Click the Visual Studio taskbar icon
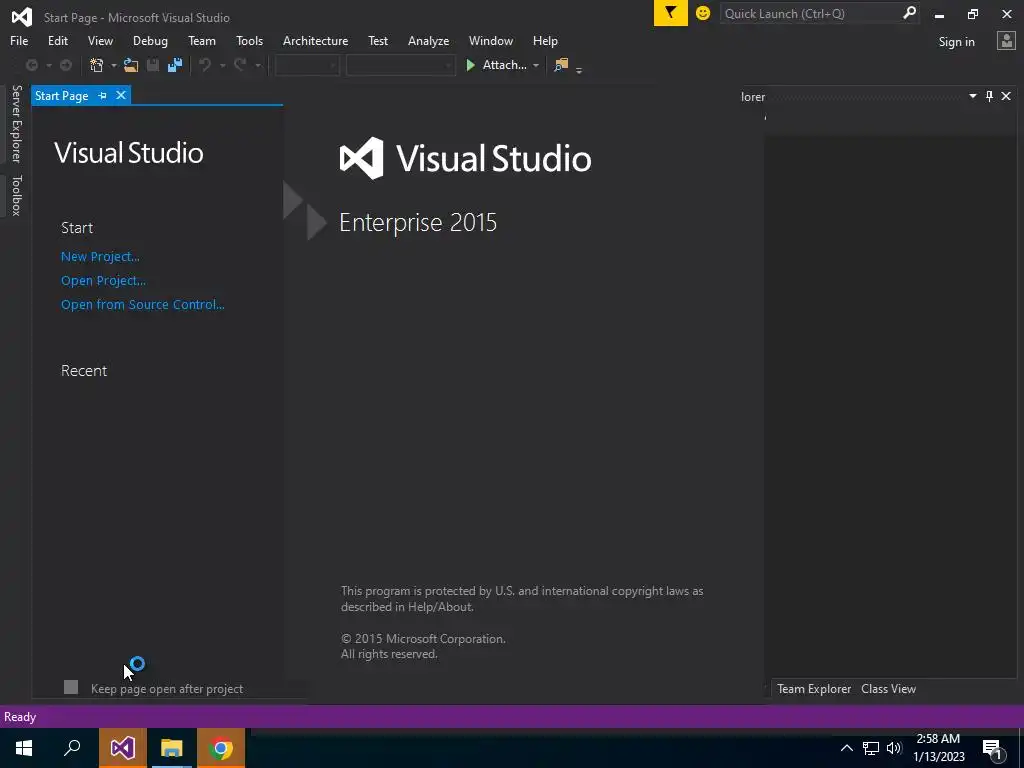The width and height of the screenshot is (1024, 768). click(x=122, y=748)
